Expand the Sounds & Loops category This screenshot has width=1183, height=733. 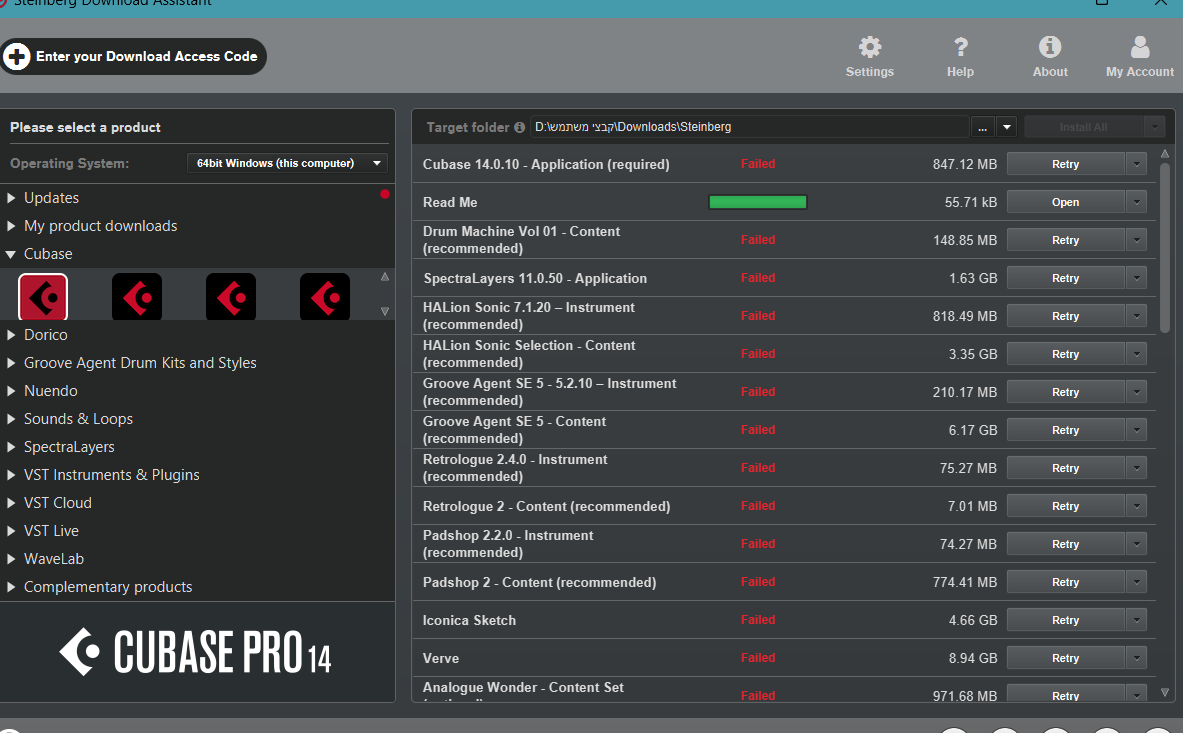[11, 419]
